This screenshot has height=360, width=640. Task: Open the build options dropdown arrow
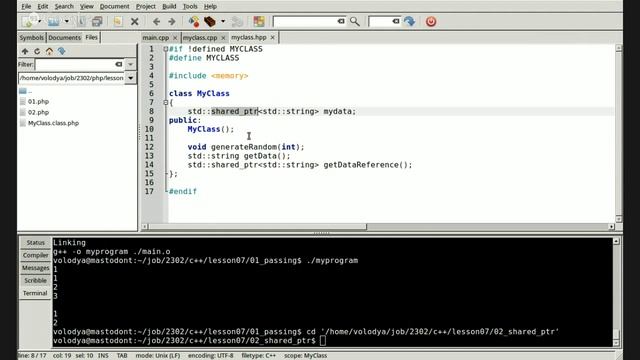tap(223, 21)
